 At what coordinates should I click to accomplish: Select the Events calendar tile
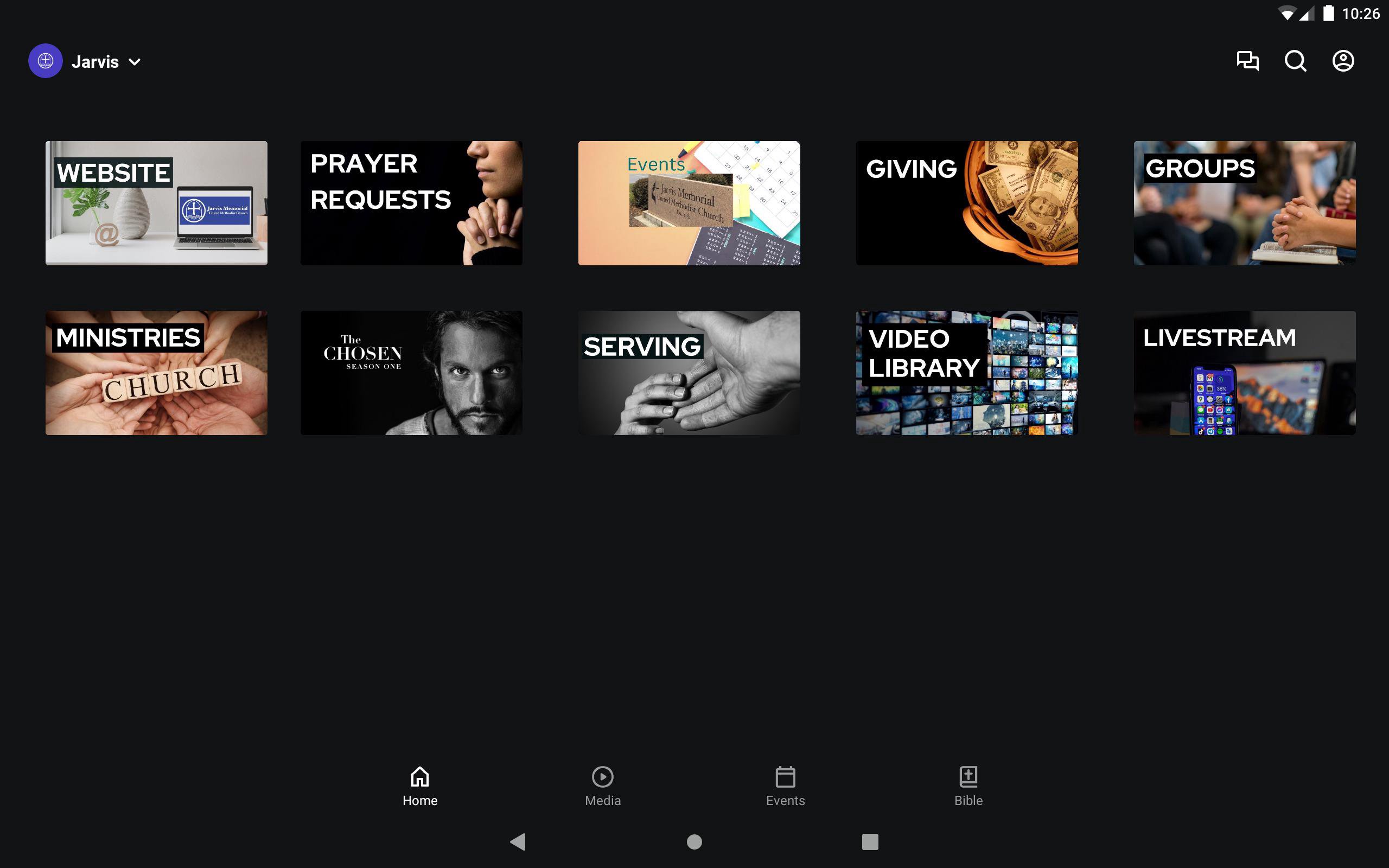tap(689, 203)
